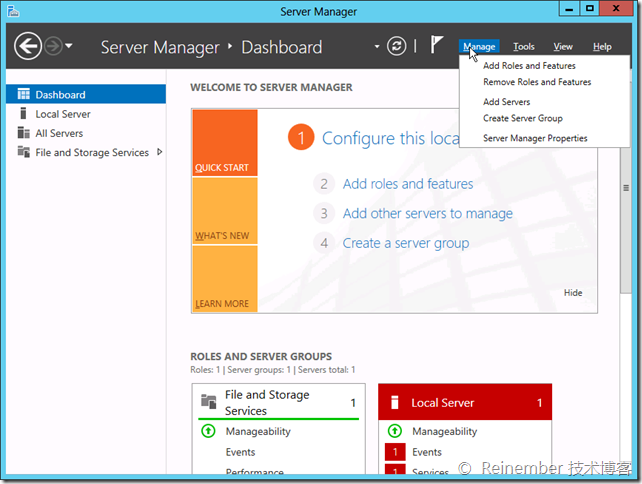This screenshot has width=642, height=484.
Task: Go to All Servers in sidebar
Action: pyautogui.click(x=59, y=133)
